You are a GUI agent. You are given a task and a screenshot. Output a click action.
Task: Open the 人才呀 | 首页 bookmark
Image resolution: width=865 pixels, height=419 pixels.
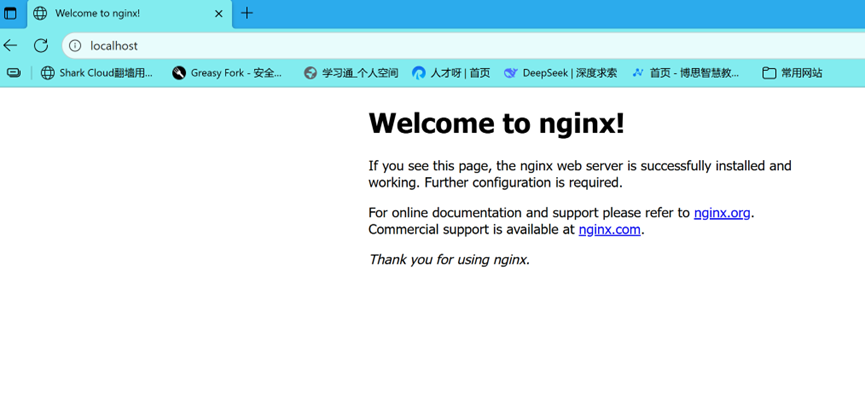tap(451, 73)
